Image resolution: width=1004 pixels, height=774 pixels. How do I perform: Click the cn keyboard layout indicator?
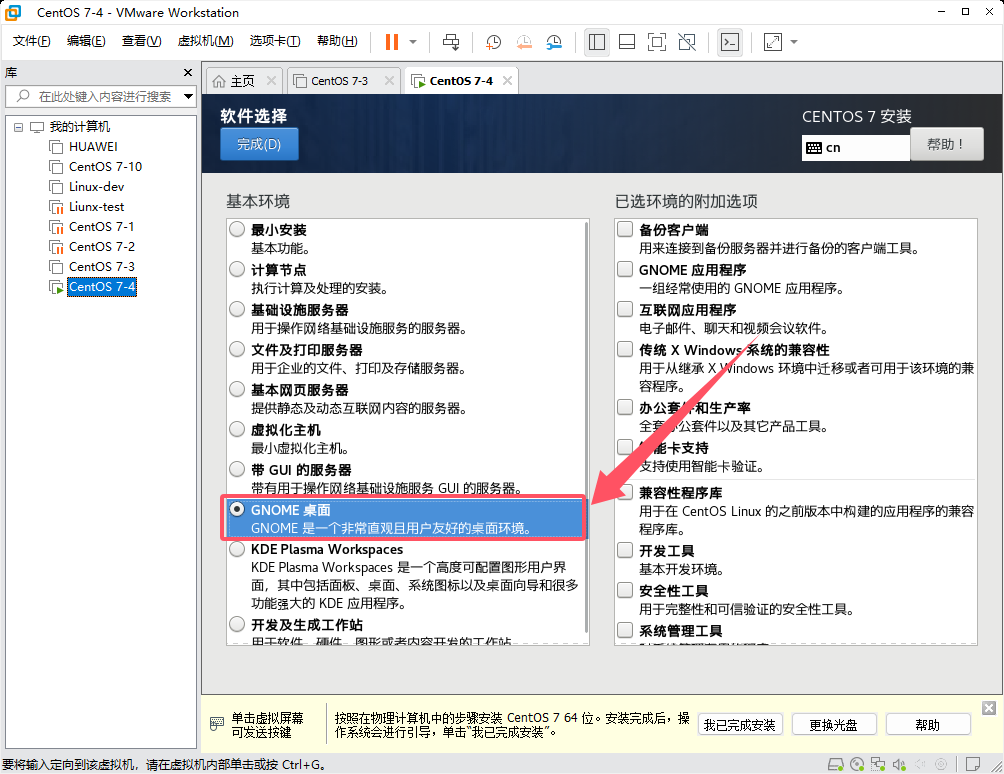pos(855,148)
